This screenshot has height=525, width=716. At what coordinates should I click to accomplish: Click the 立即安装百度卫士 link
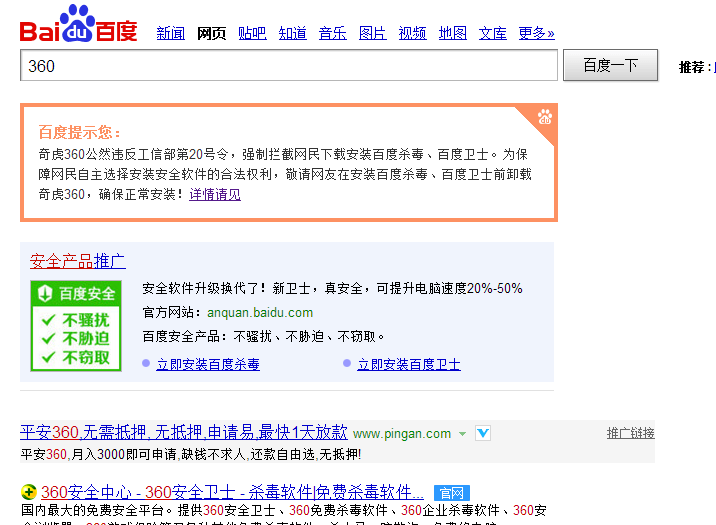pyautogui.click(x=409, y=364)
